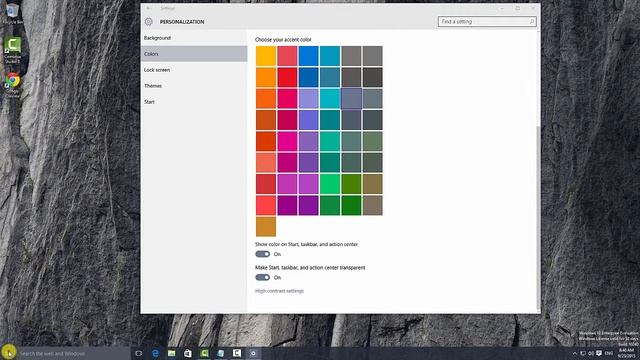Click the taskbar clock and date
Image resolution: width=640 pixels, height=360 pixels.
627,353
